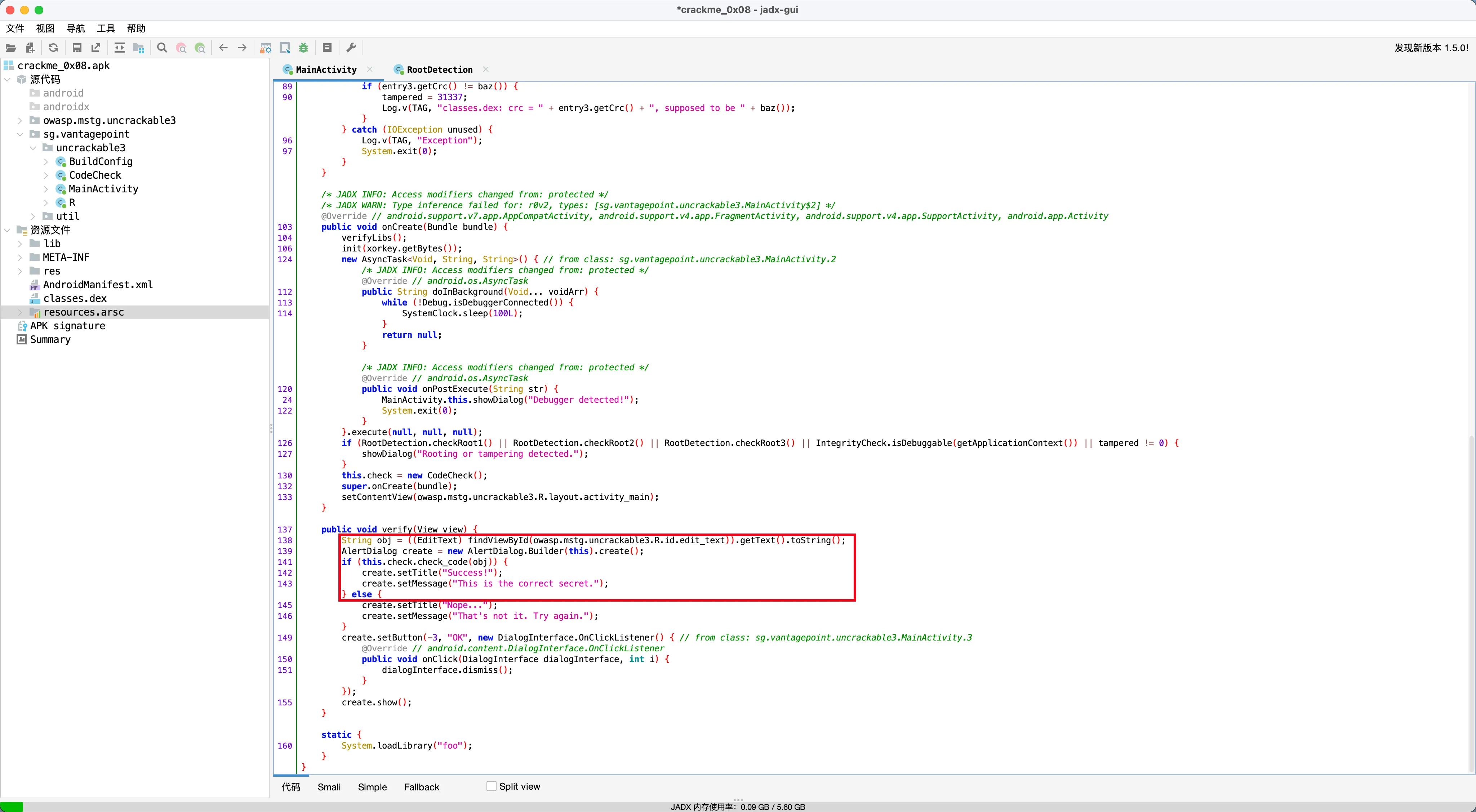
Task: Launch the debugger via green bug icon
Action: click(x=304, y=48)
